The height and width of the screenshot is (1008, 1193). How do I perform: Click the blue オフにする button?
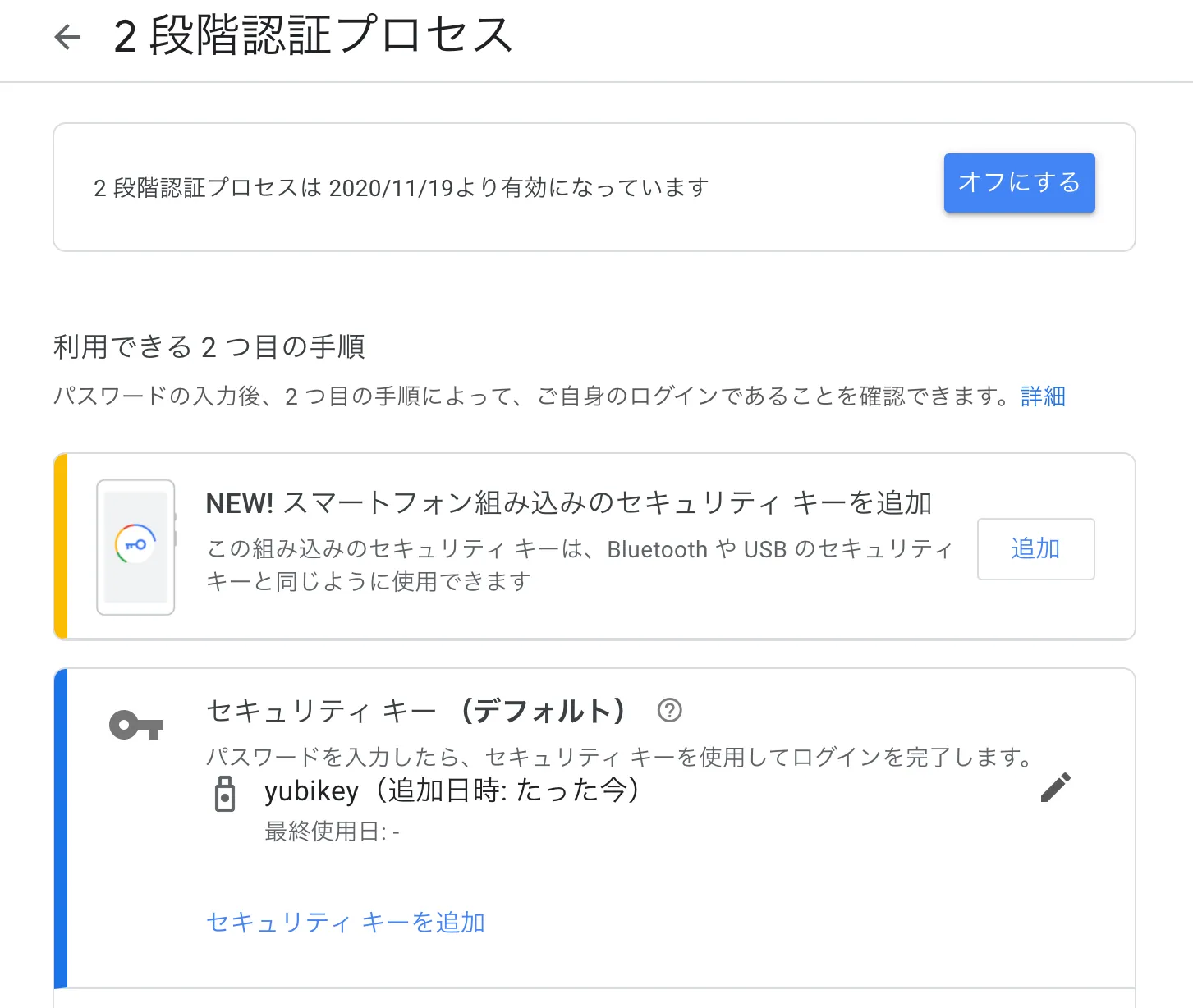(1019, 183)
